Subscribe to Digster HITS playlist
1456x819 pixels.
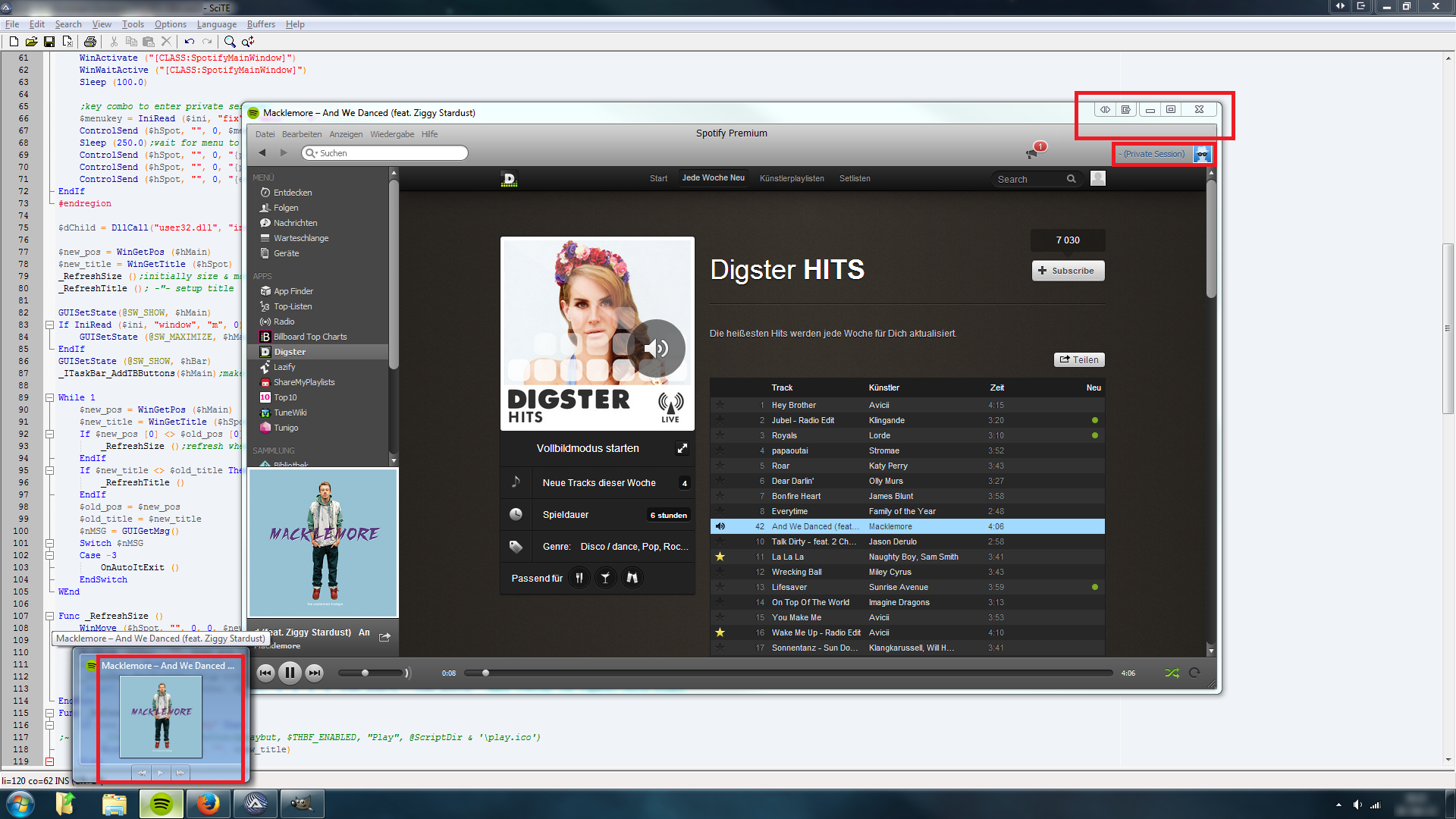[1068, 271]
